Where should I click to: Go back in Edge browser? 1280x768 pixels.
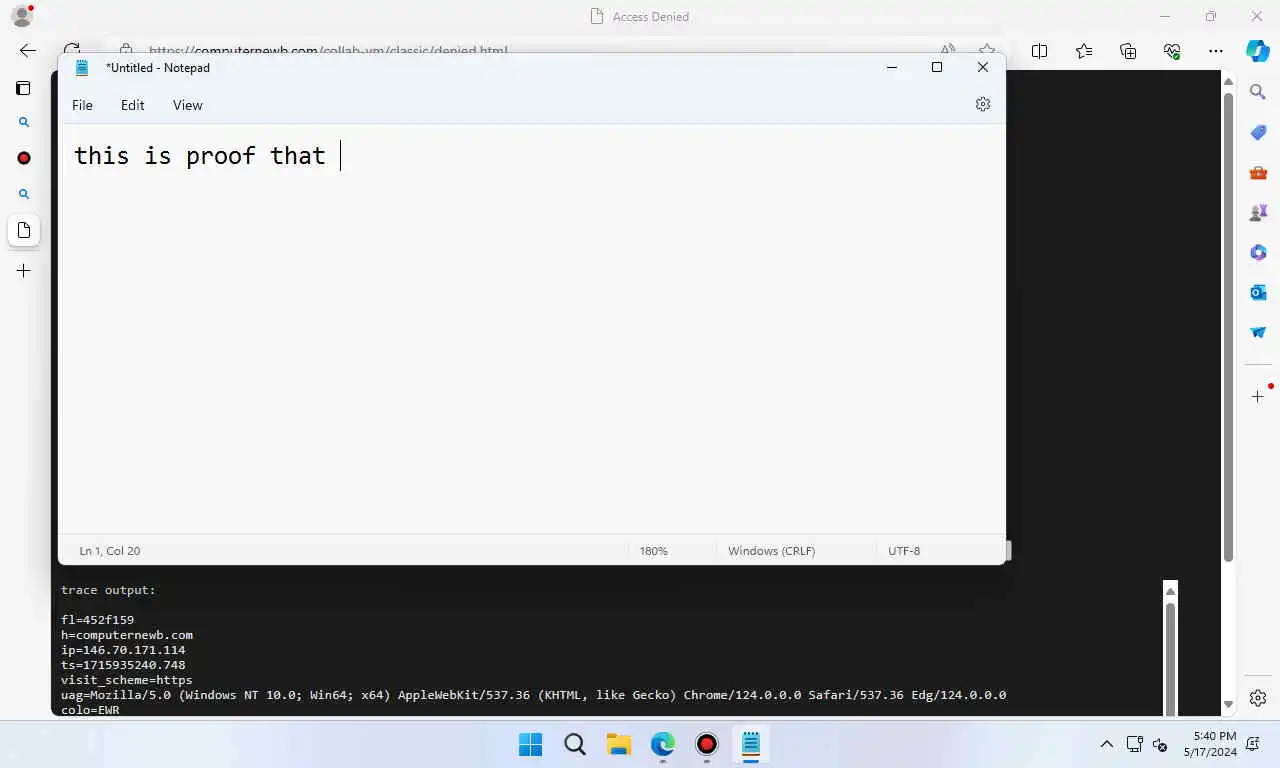point(28,50)
